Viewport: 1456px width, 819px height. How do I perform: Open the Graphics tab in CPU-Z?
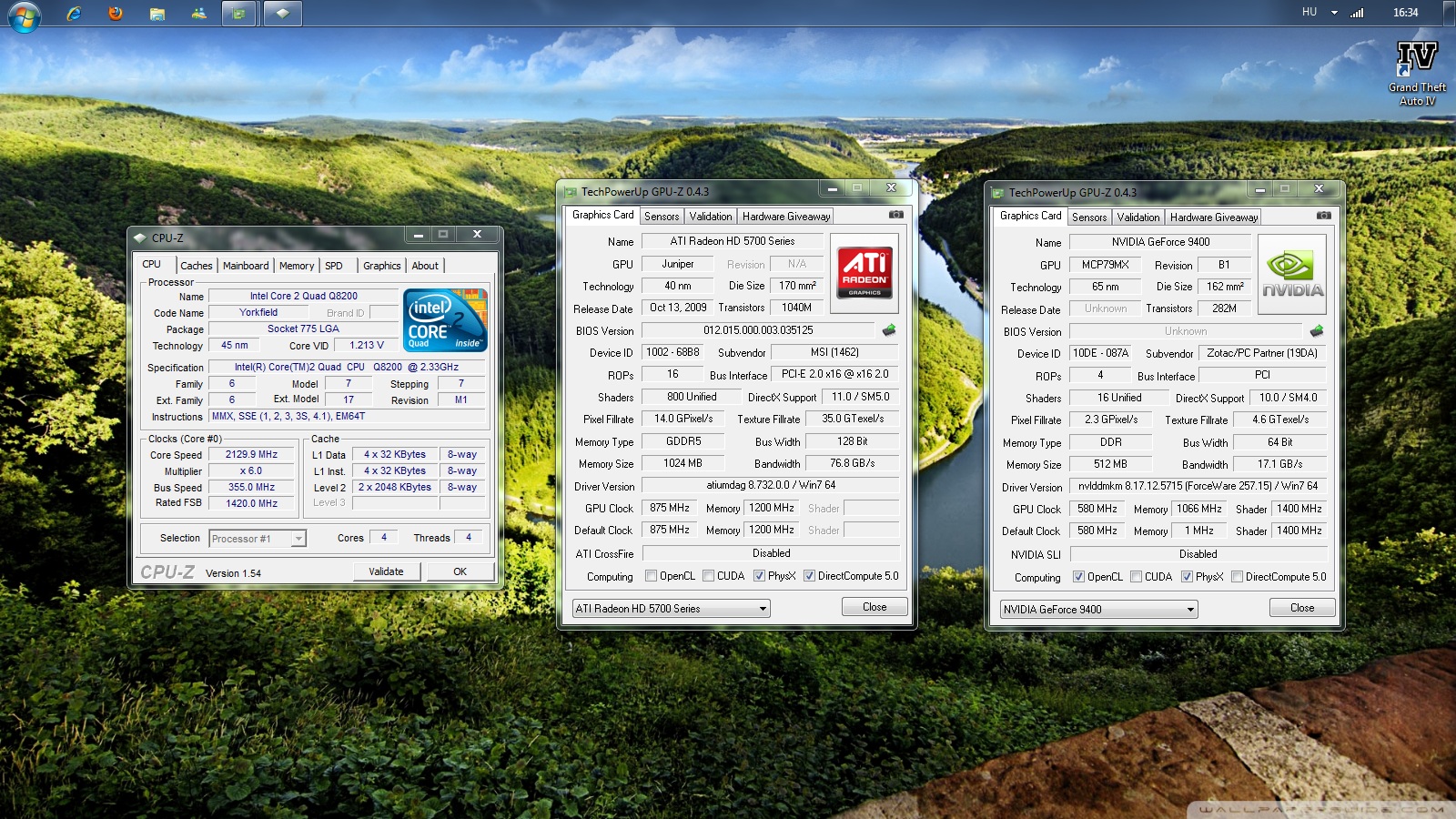click(x=381, y=266)
